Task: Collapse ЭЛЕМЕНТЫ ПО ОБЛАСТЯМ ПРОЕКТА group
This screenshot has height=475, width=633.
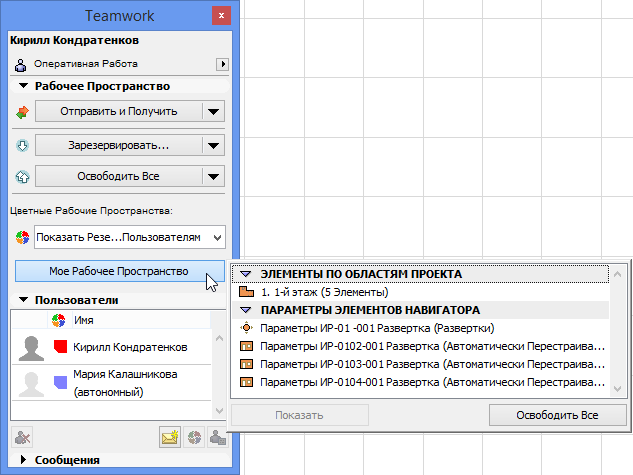Action: [x=245, y=274]
